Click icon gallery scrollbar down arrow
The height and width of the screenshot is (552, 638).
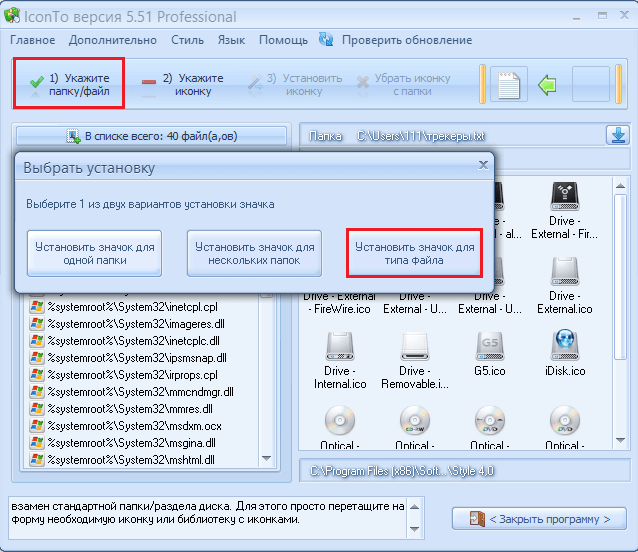coord(620,440)
